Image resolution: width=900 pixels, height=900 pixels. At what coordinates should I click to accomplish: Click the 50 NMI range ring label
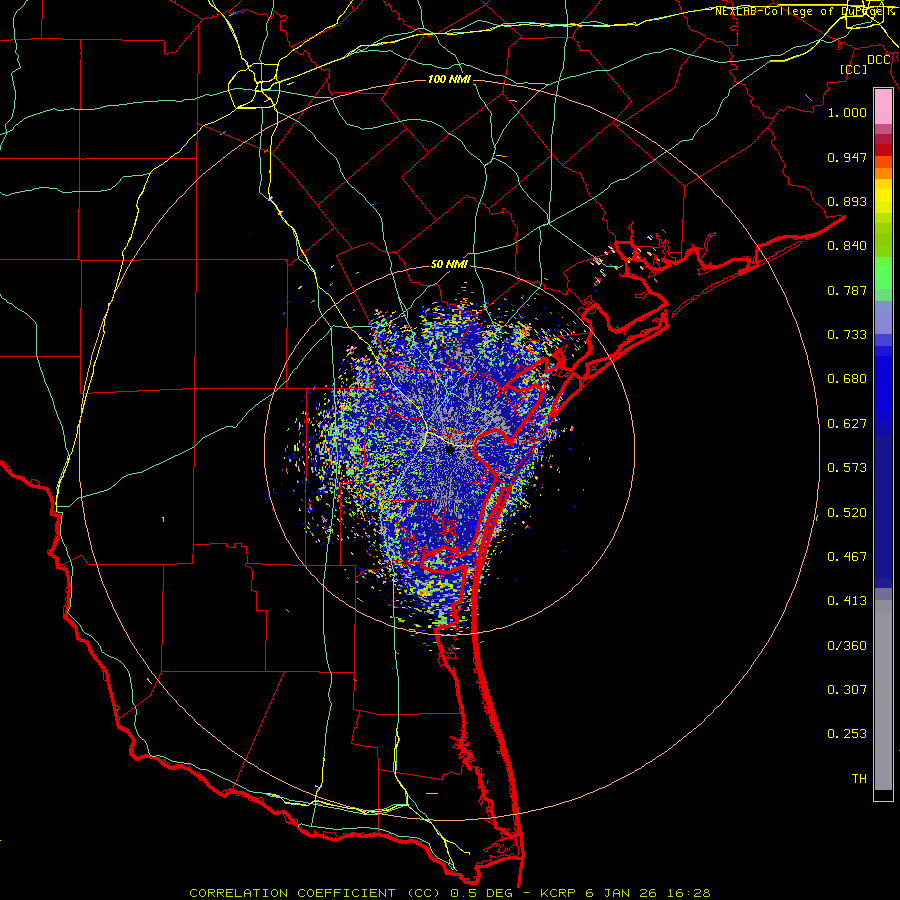449,264
